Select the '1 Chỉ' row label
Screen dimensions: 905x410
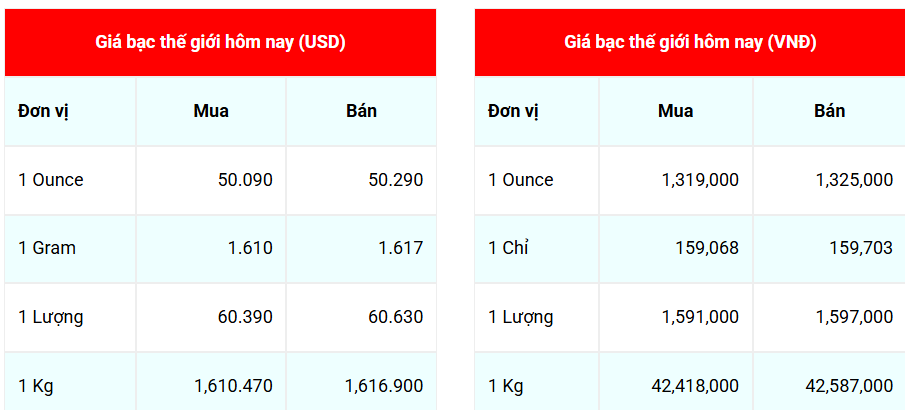coord(508,248)
